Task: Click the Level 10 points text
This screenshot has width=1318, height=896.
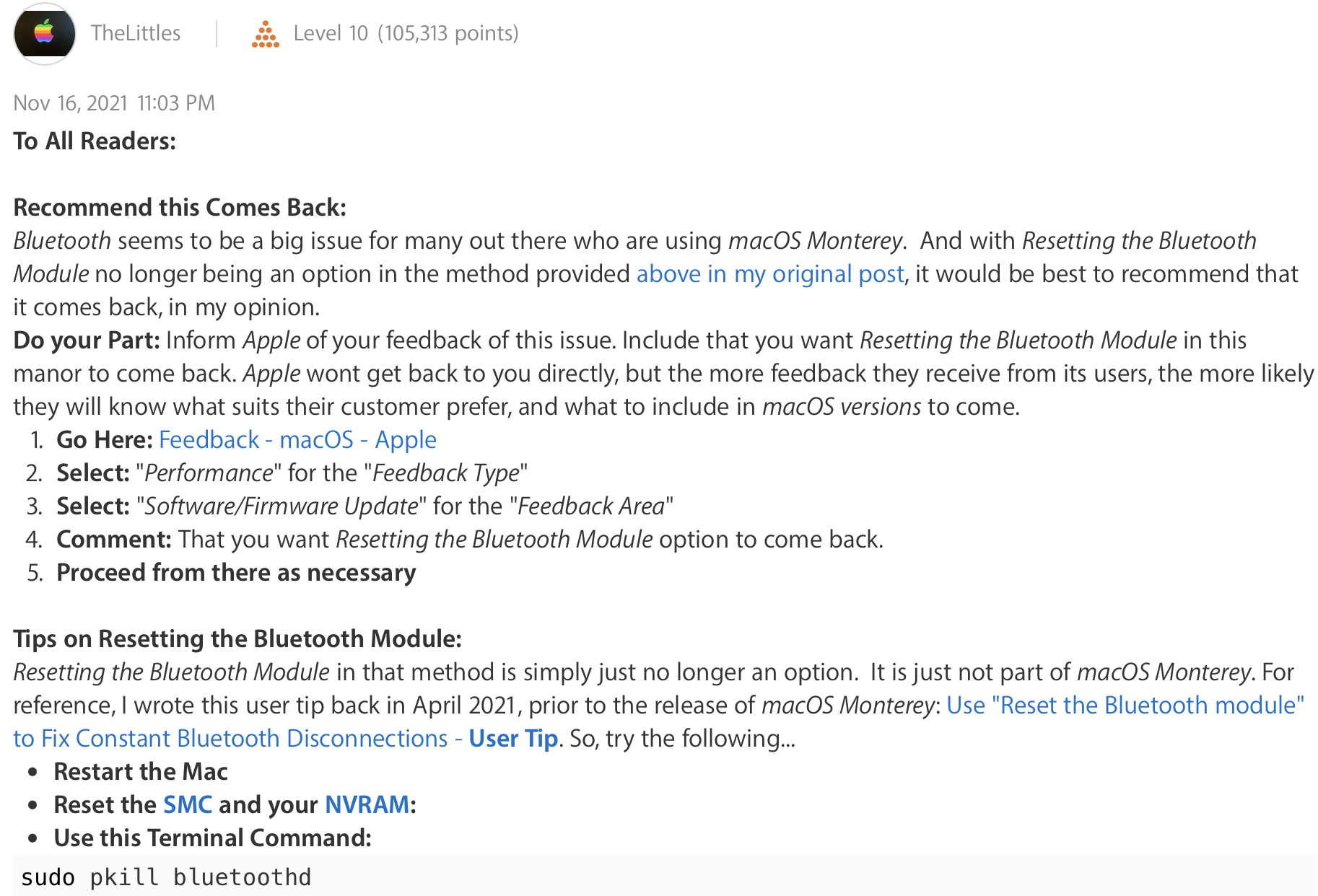Action: coord(406,33)
